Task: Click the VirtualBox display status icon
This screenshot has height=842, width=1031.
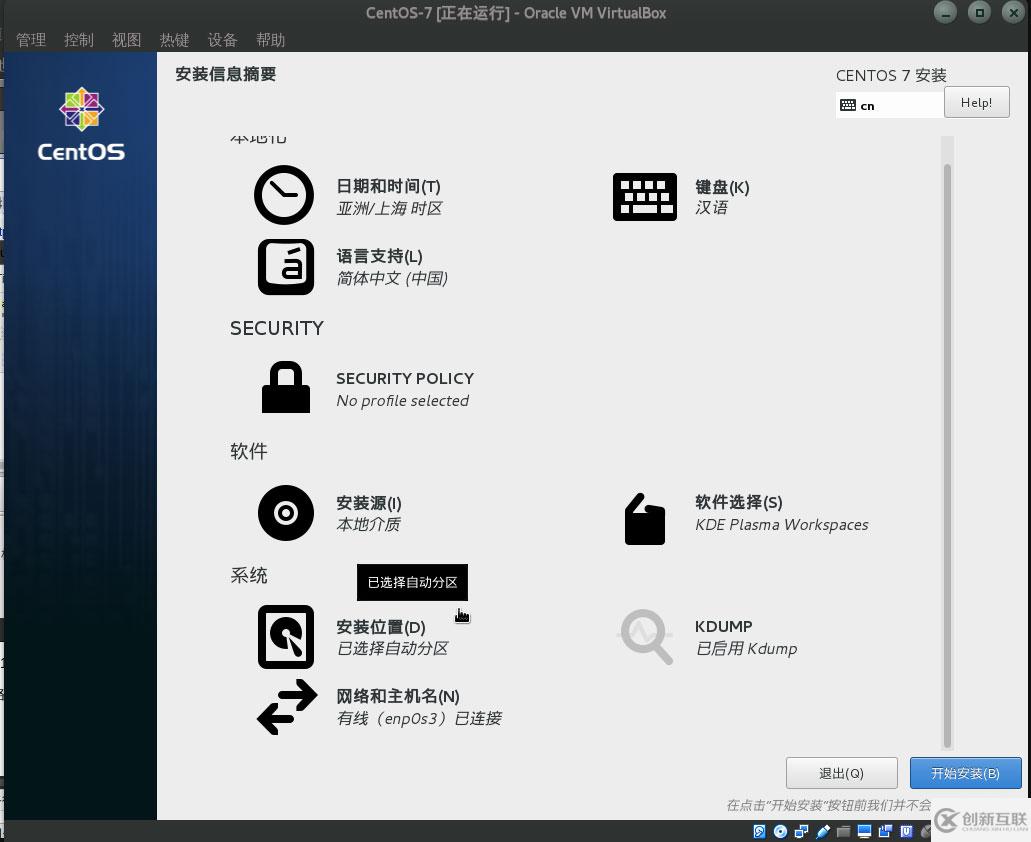Action: coord(865,831)
